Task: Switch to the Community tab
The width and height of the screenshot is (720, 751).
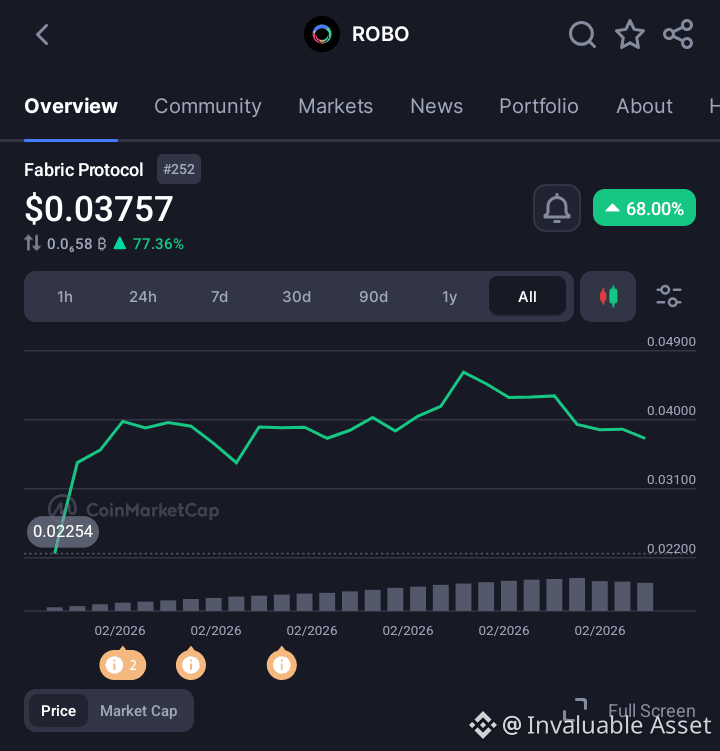Action: [208, 106]
